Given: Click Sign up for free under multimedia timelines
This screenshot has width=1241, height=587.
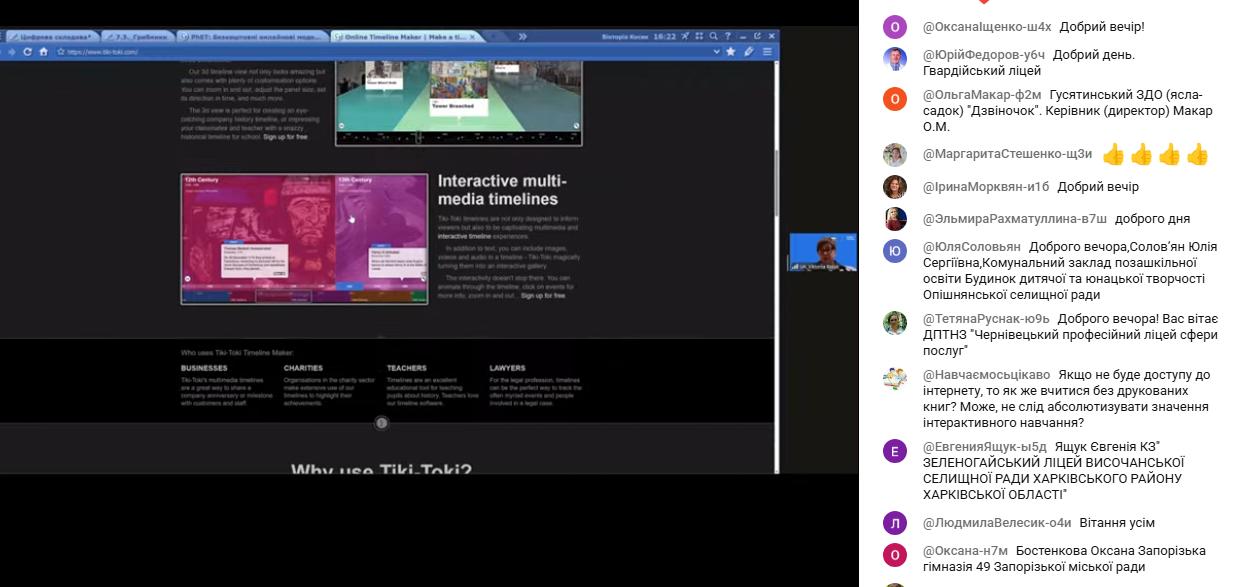Looking at the screenshot, I should pyautogui.click(x=543, y=296).
